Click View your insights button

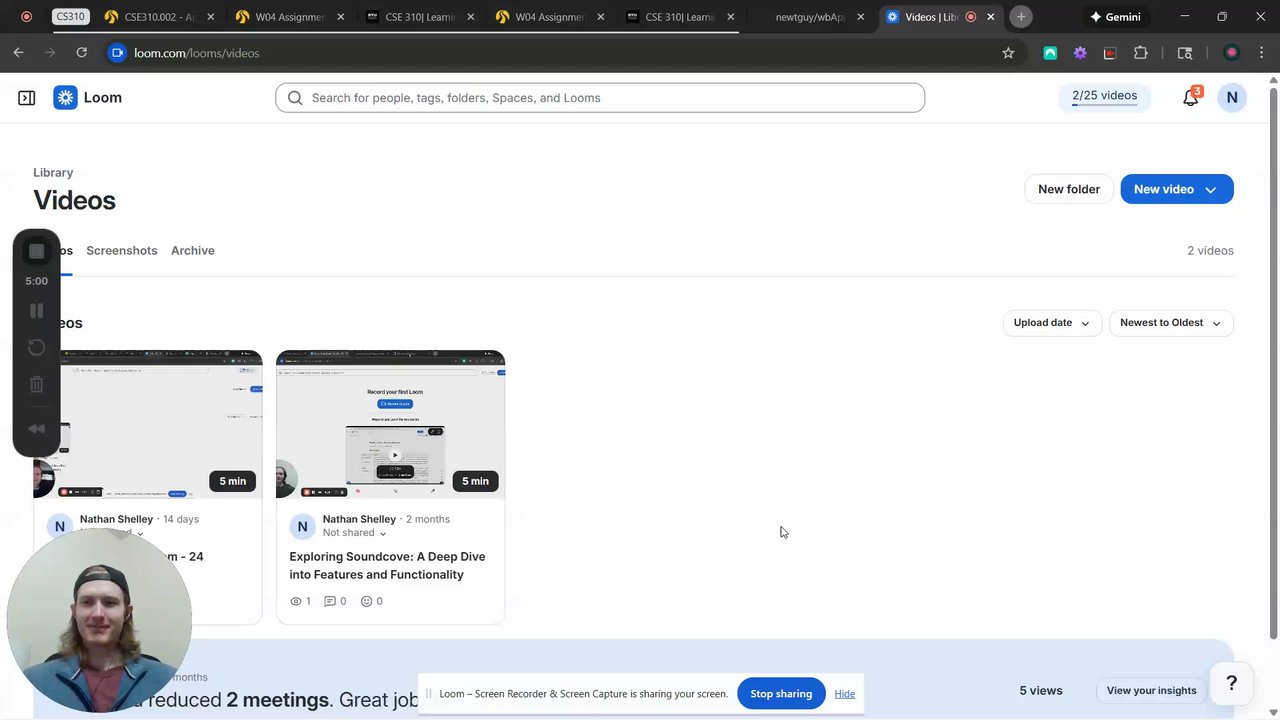(x=1151, y=691)
